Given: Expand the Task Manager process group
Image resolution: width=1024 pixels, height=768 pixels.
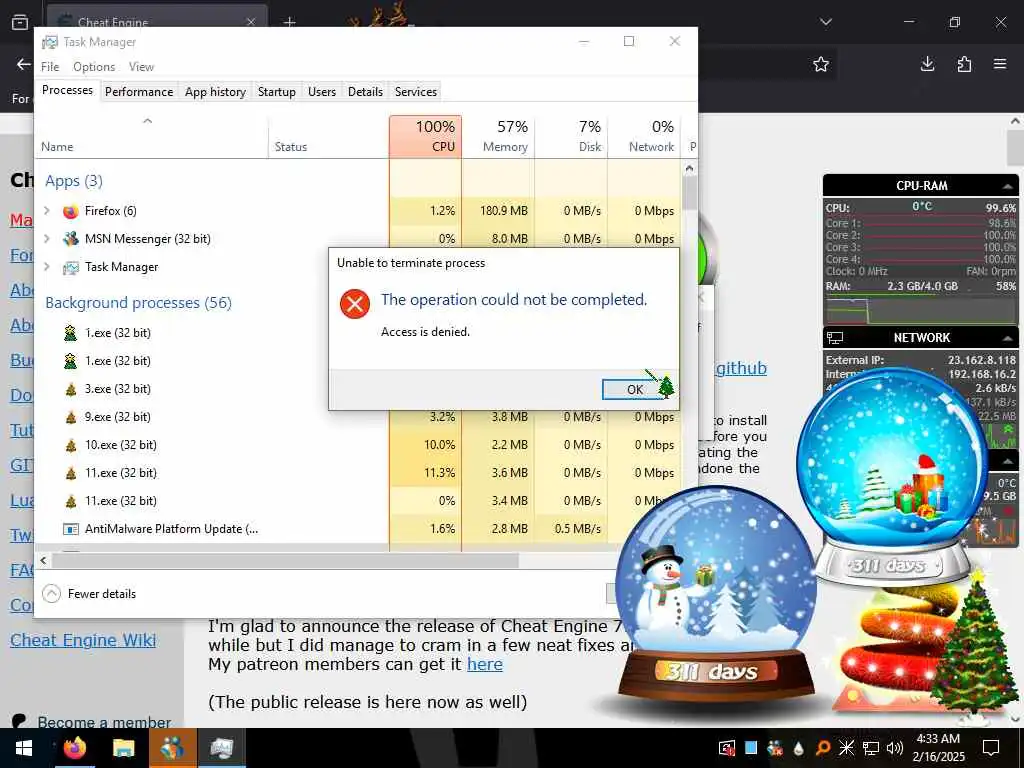Looking at the screenshot, I should [47, 266].
